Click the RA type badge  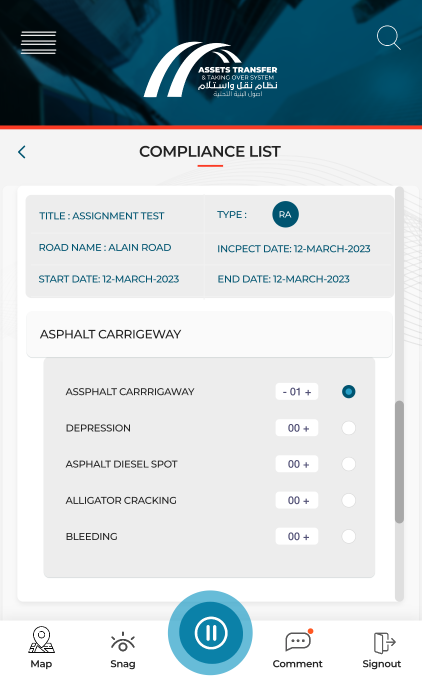(x=285, y=214)
